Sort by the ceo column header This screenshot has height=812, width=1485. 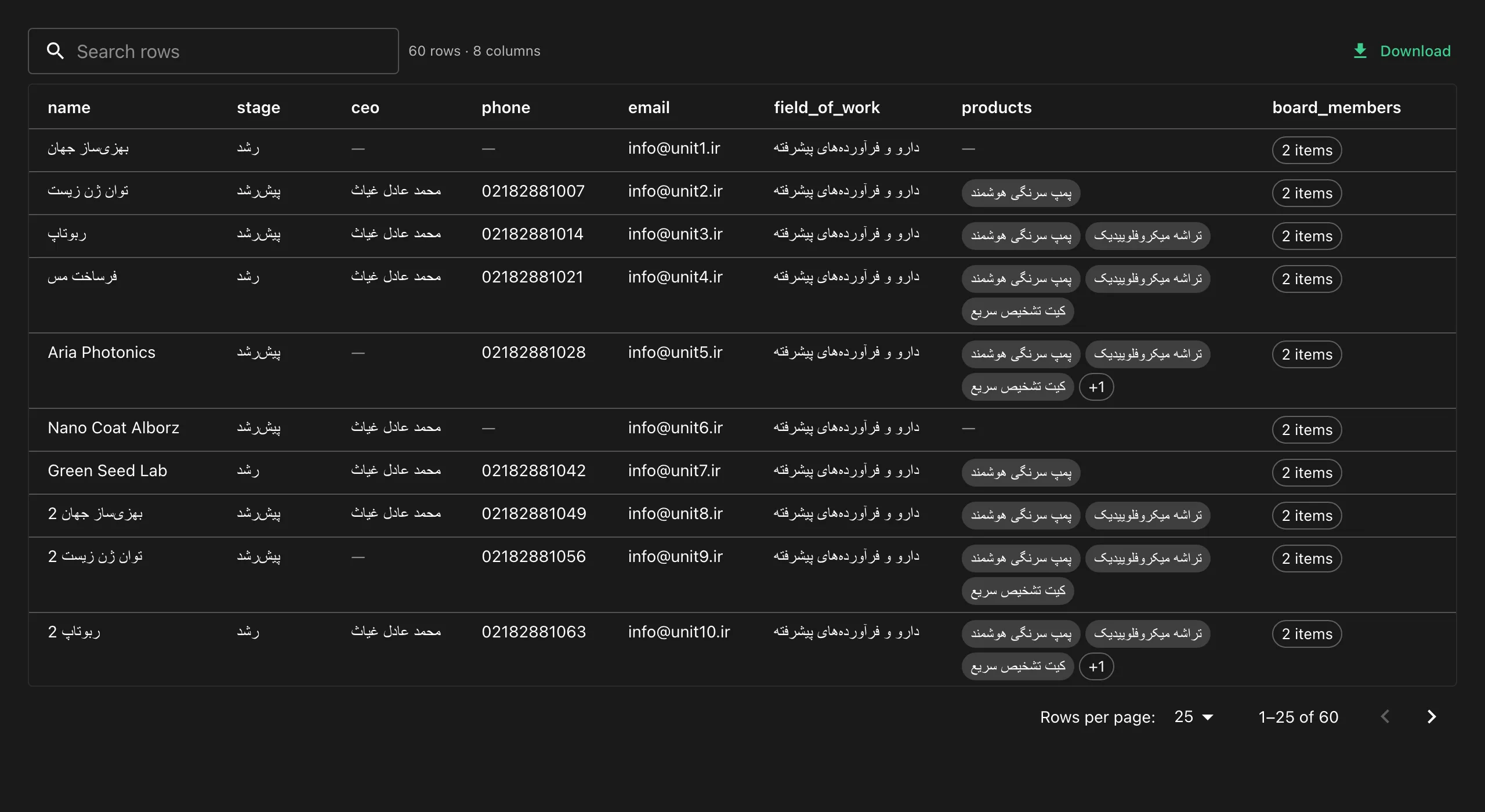pos(365,107)
